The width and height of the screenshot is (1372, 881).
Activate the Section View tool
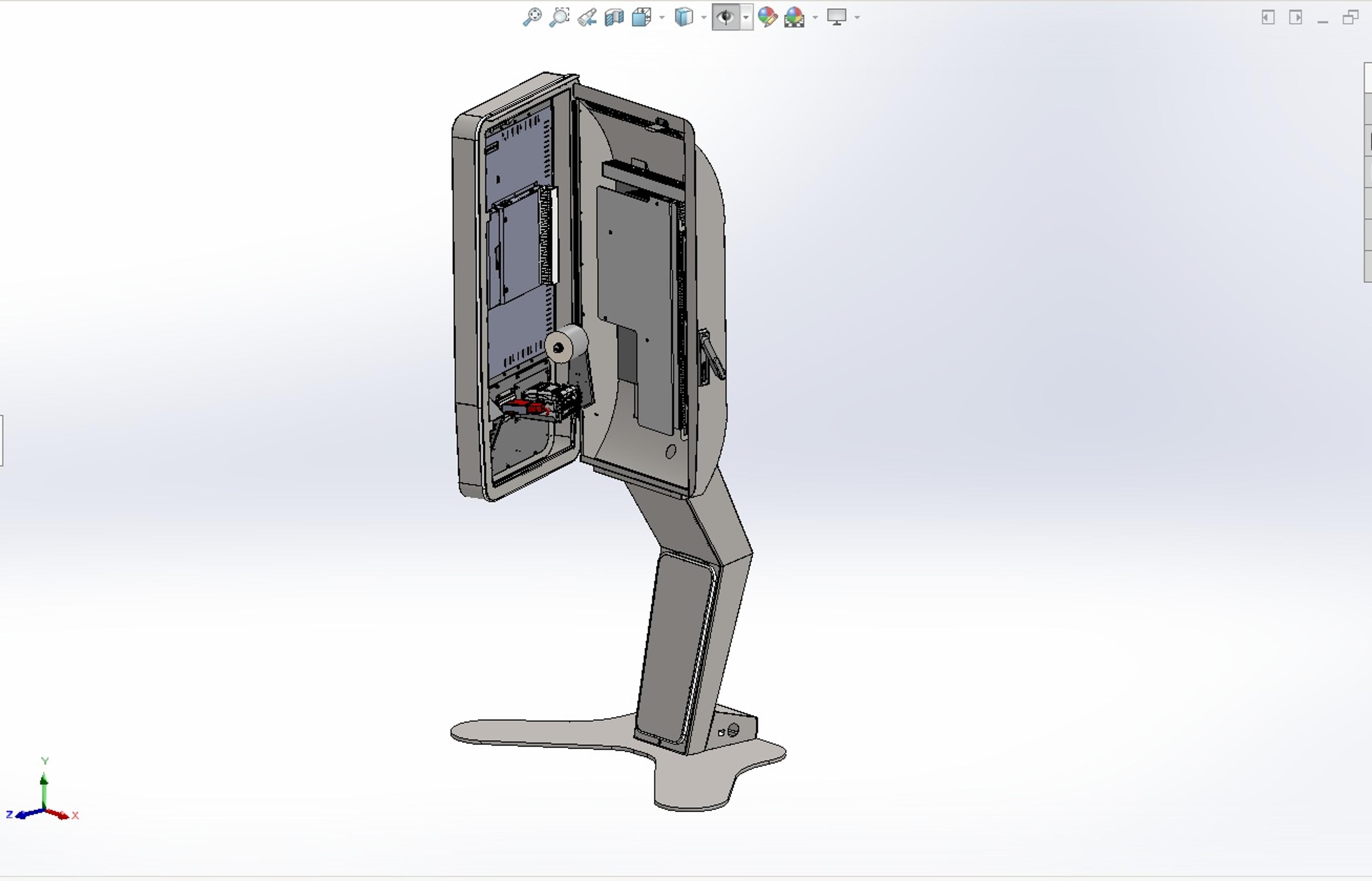[x=614, y=17]
